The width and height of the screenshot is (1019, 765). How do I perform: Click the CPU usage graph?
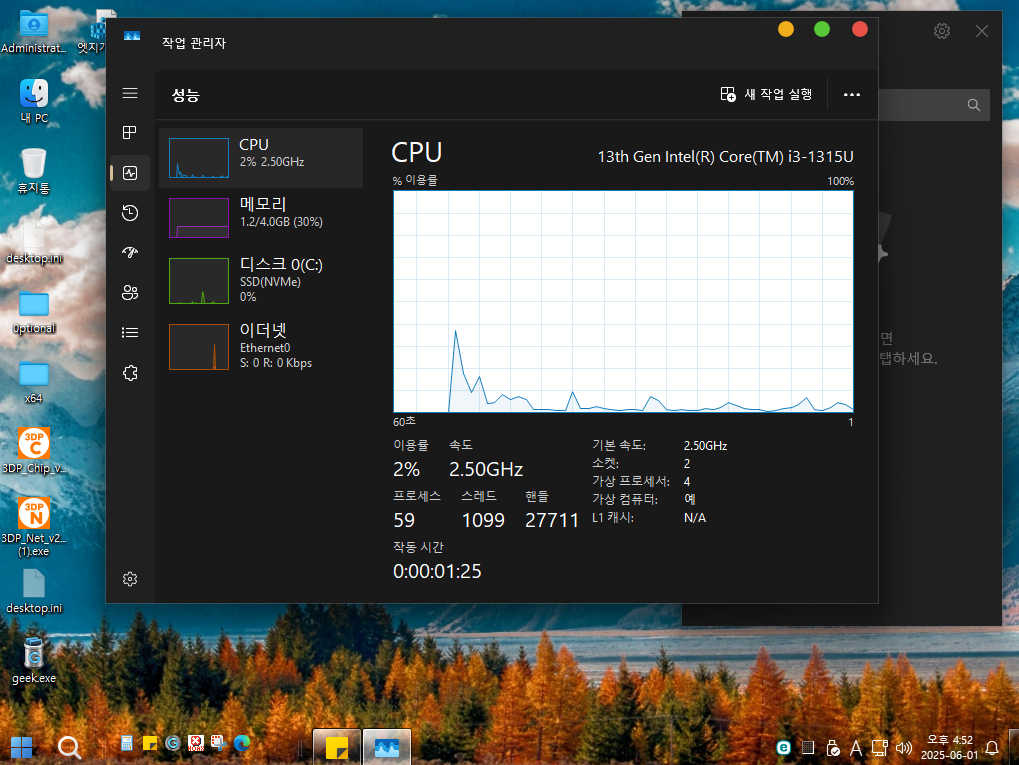623,301
